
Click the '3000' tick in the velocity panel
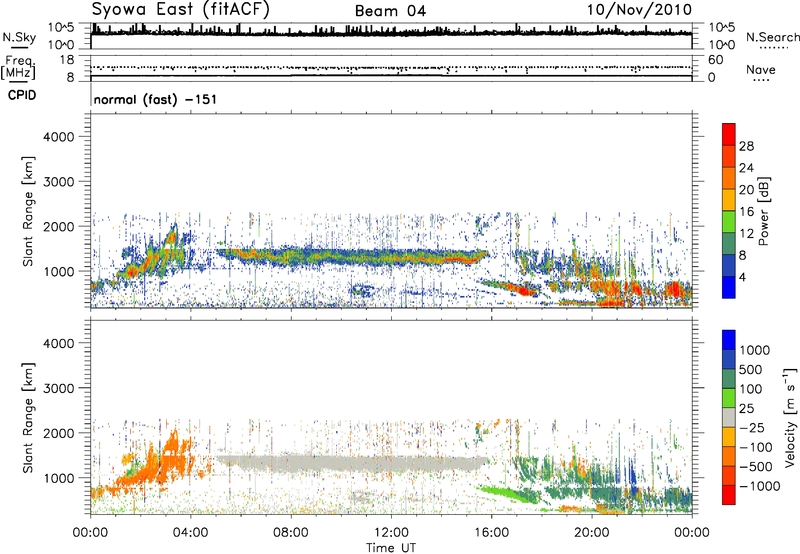coord(59,388)
